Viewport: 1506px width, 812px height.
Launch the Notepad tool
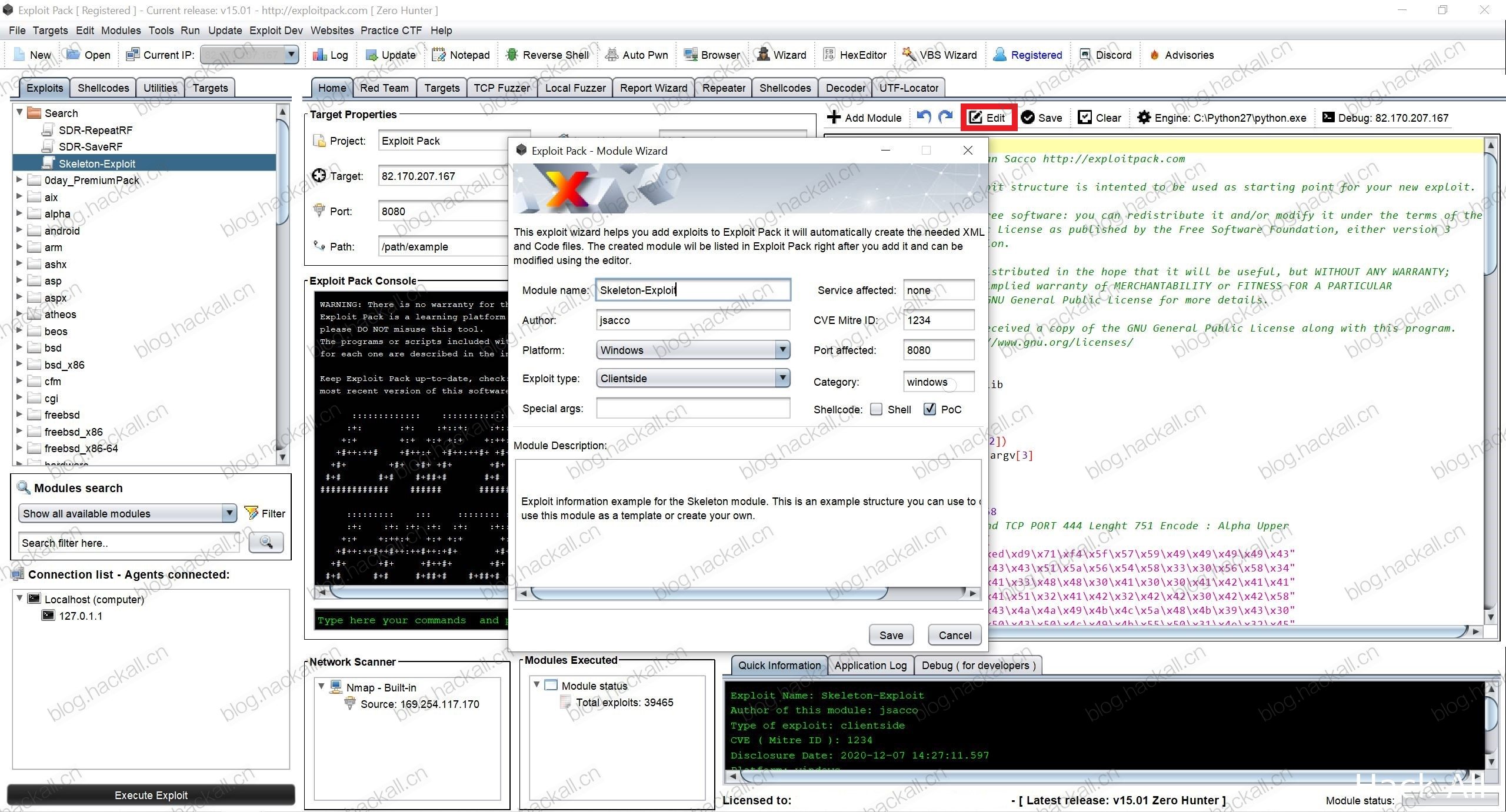[461, 55]
